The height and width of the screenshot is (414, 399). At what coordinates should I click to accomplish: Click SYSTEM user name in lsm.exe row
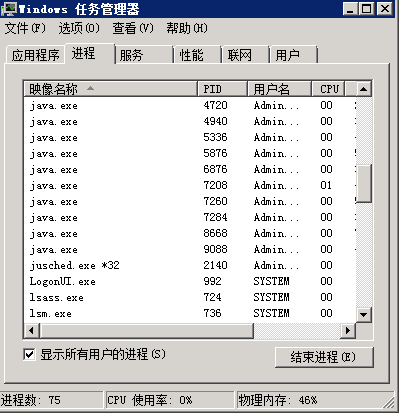pyautogui.click(x=271, y=313)
